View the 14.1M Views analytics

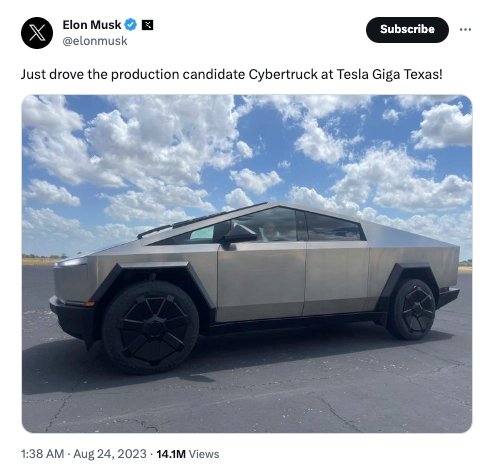(188, 454)
